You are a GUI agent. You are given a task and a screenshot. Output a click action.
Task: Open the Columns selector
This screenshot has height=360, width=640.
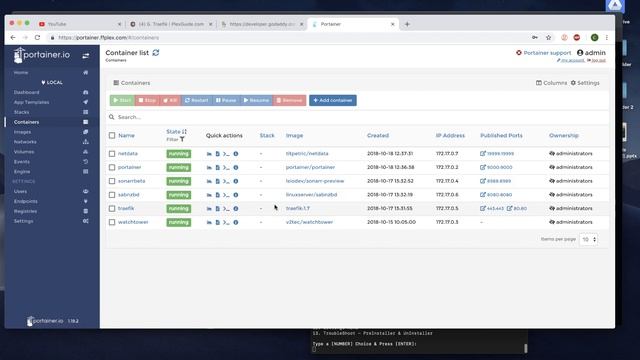tap(551, 83)
